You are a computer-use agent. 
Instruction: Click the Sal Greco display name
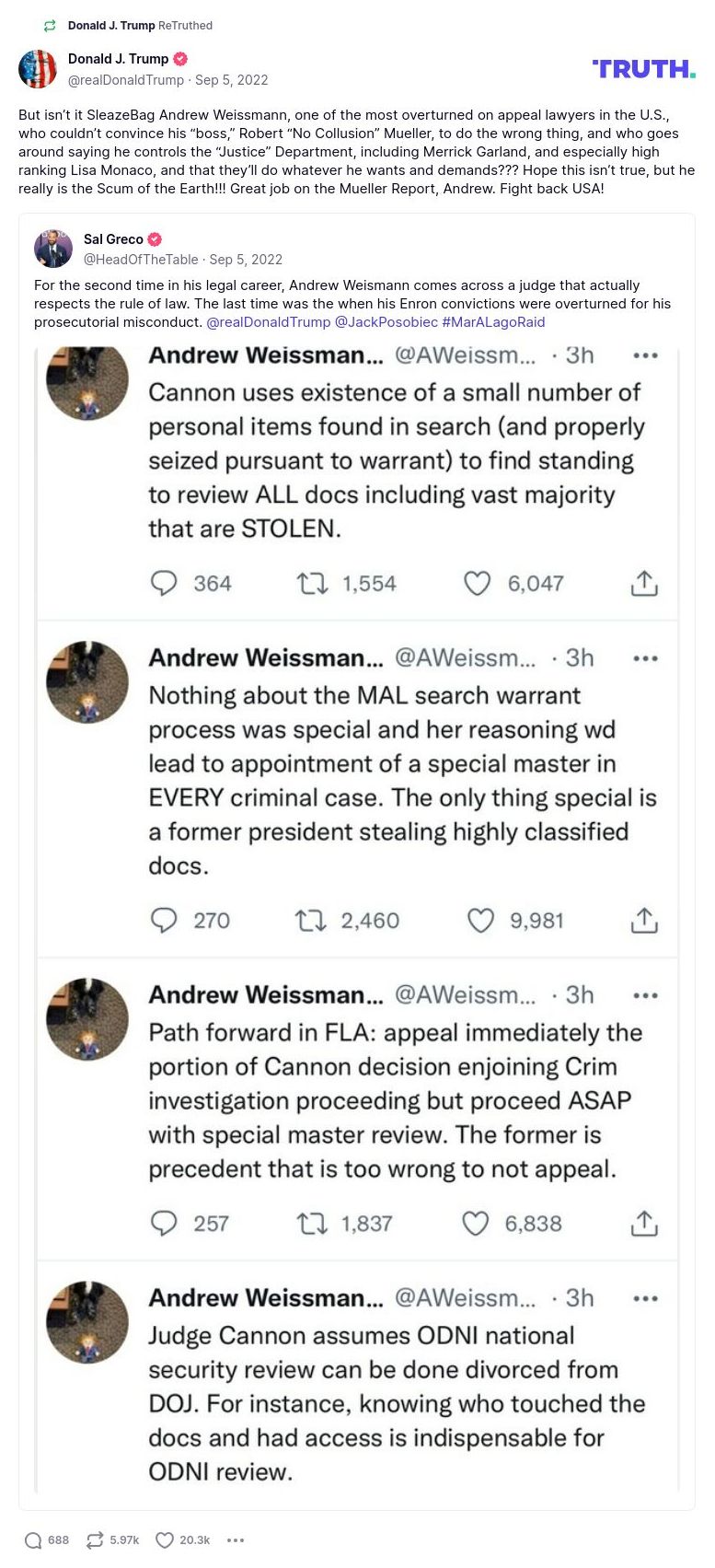(x=113, y=239)
